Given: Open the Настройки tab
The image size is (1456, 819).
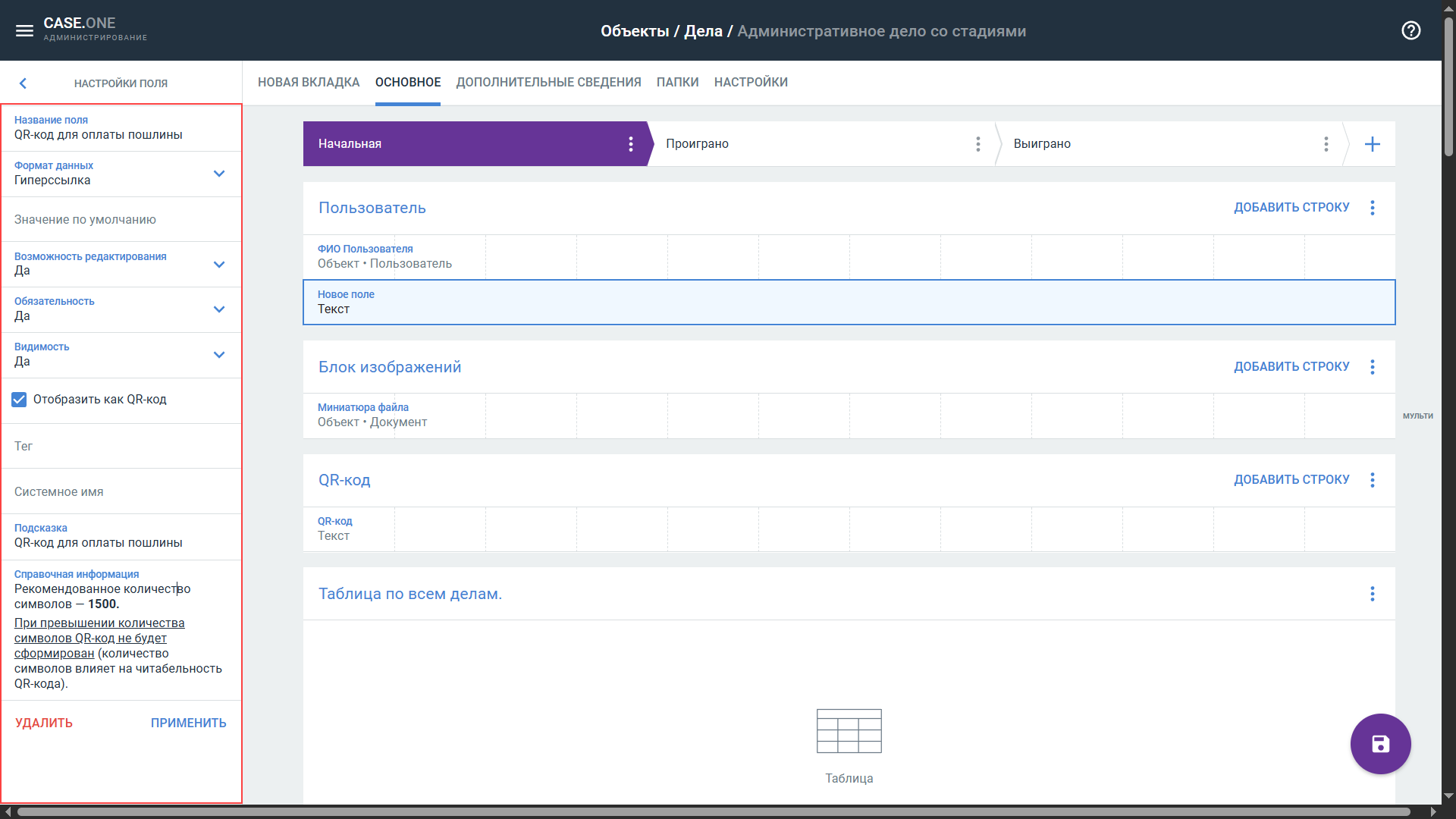Looking at the screenshot, I should (x=750, y=82).
